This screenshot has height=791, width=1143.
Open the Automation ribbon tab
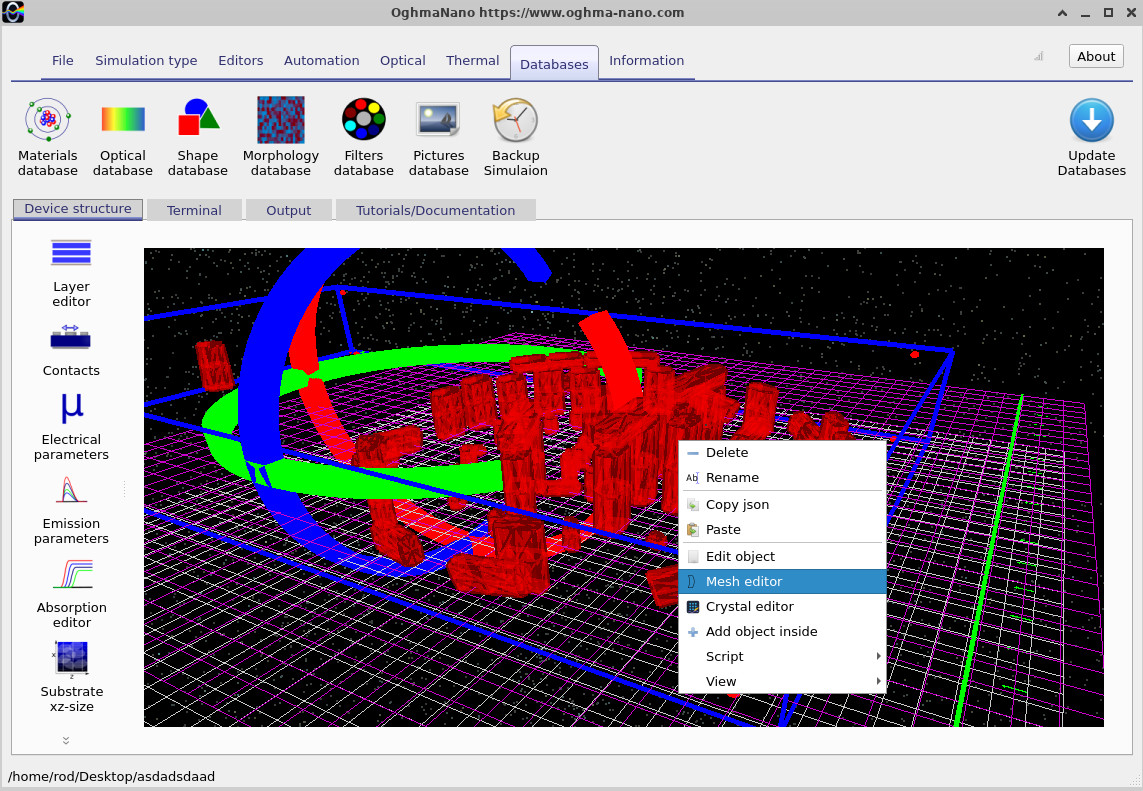tap(321, 61)
